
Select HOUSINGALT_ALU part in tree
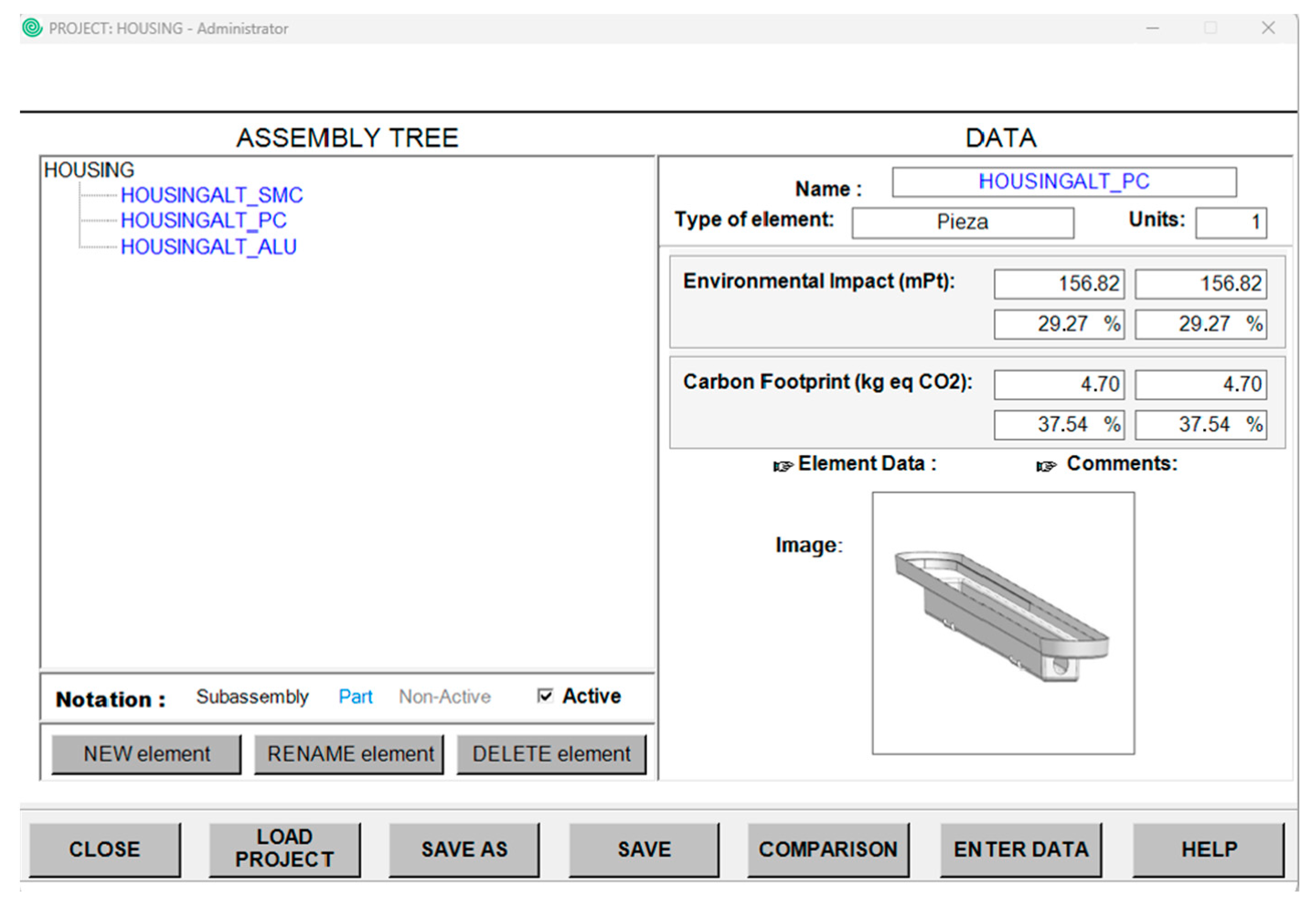(208, 247)
